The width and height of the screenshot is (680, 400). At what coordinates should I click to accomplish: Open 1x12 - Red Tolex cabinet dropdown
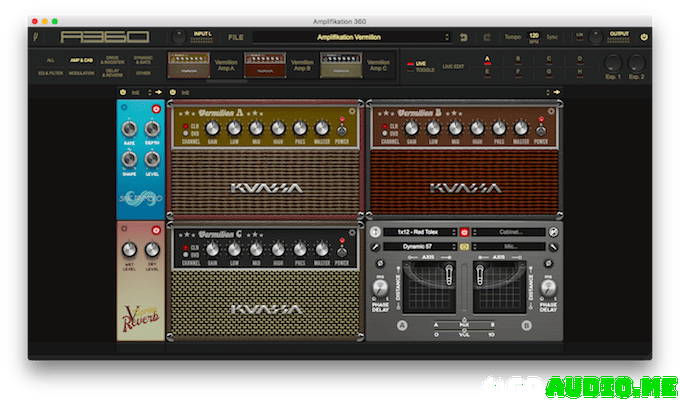(x=420, y=232)
